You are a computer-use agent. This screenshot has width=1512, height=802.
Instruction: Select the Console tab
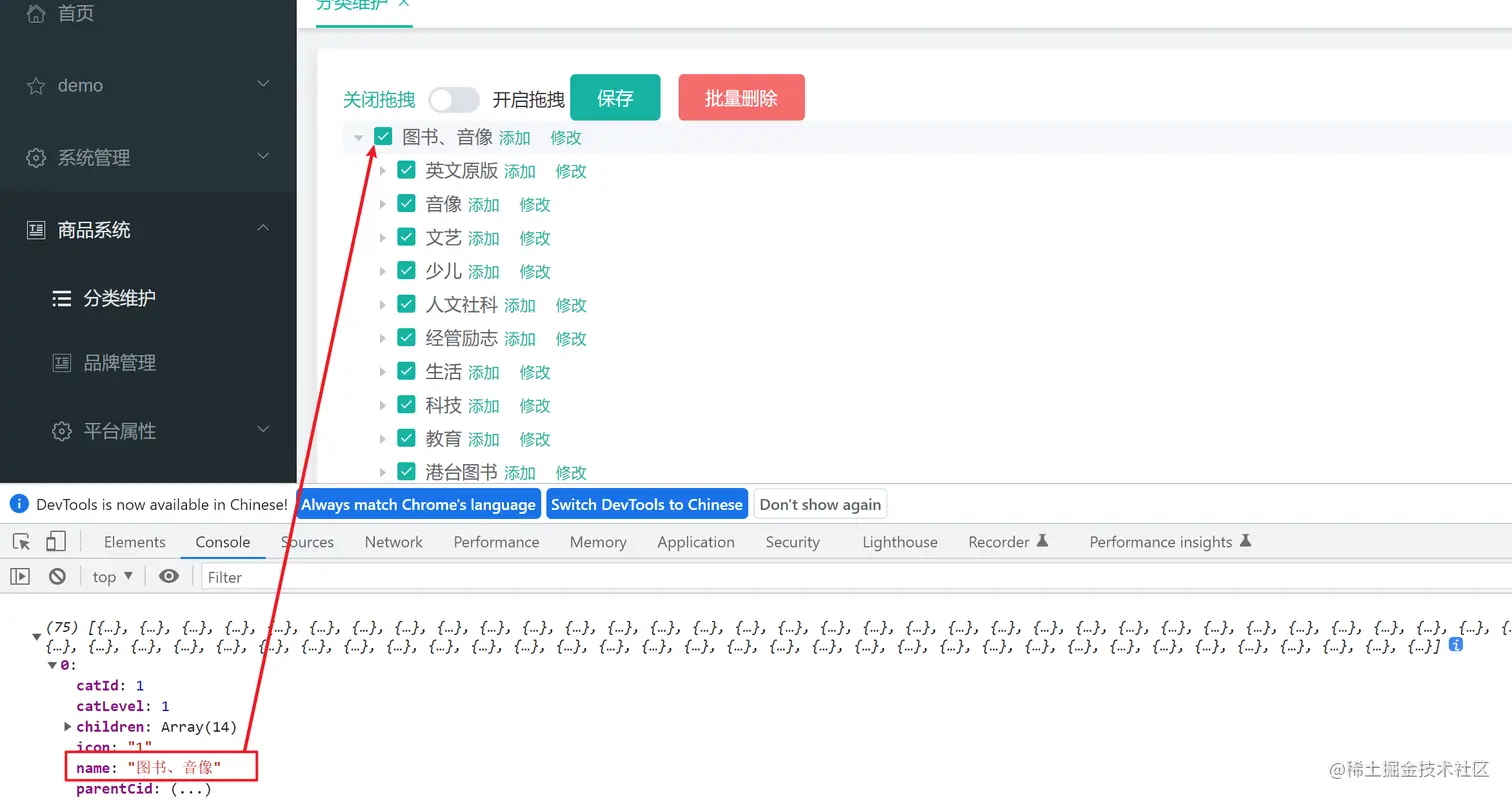(x=223, y=542)
